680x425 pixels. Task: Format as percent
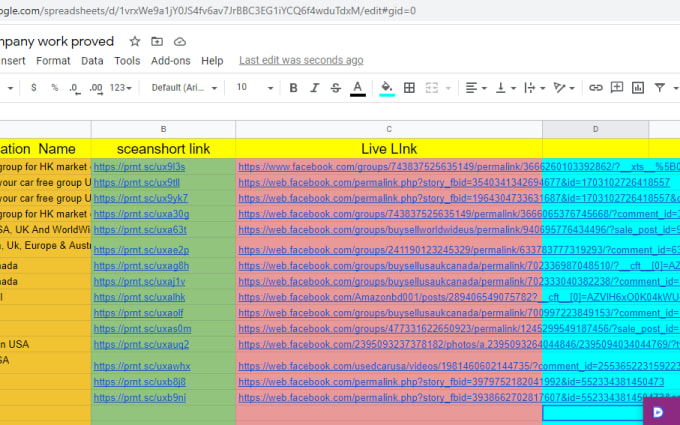[x=55, y=88]
